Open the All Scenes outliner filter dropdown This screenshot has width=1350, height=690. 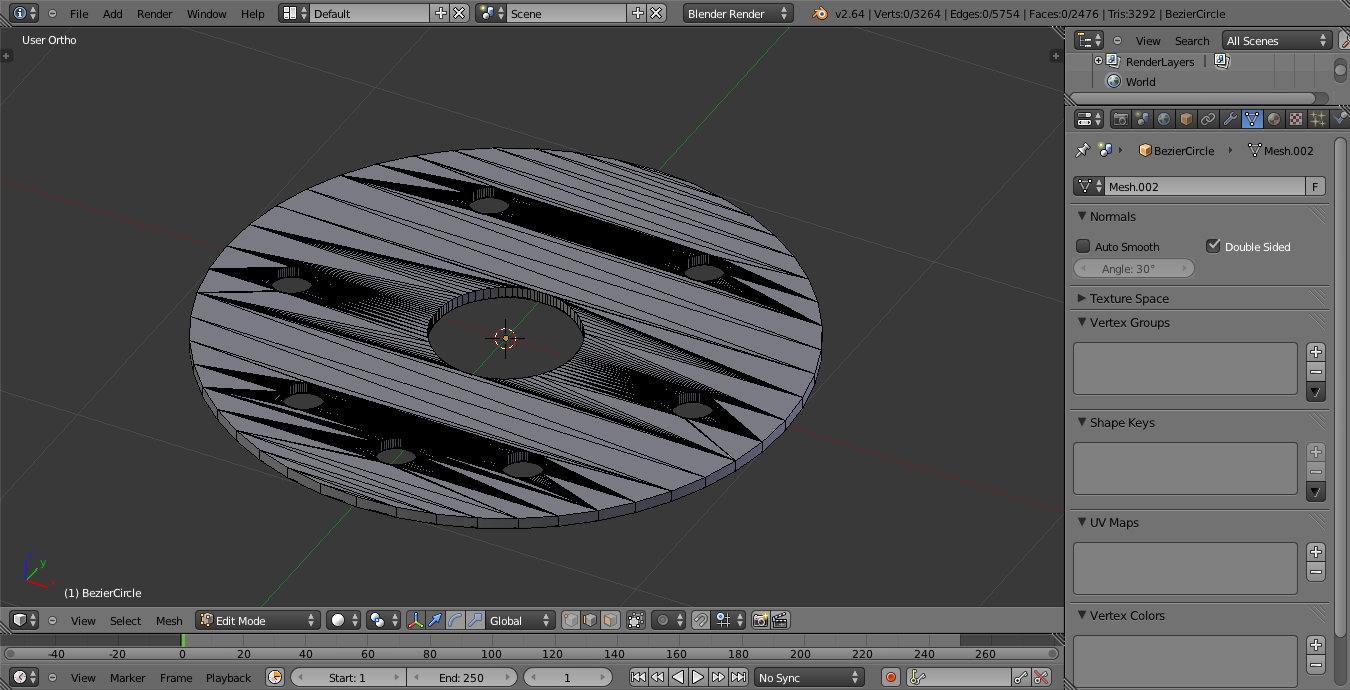1277,40
